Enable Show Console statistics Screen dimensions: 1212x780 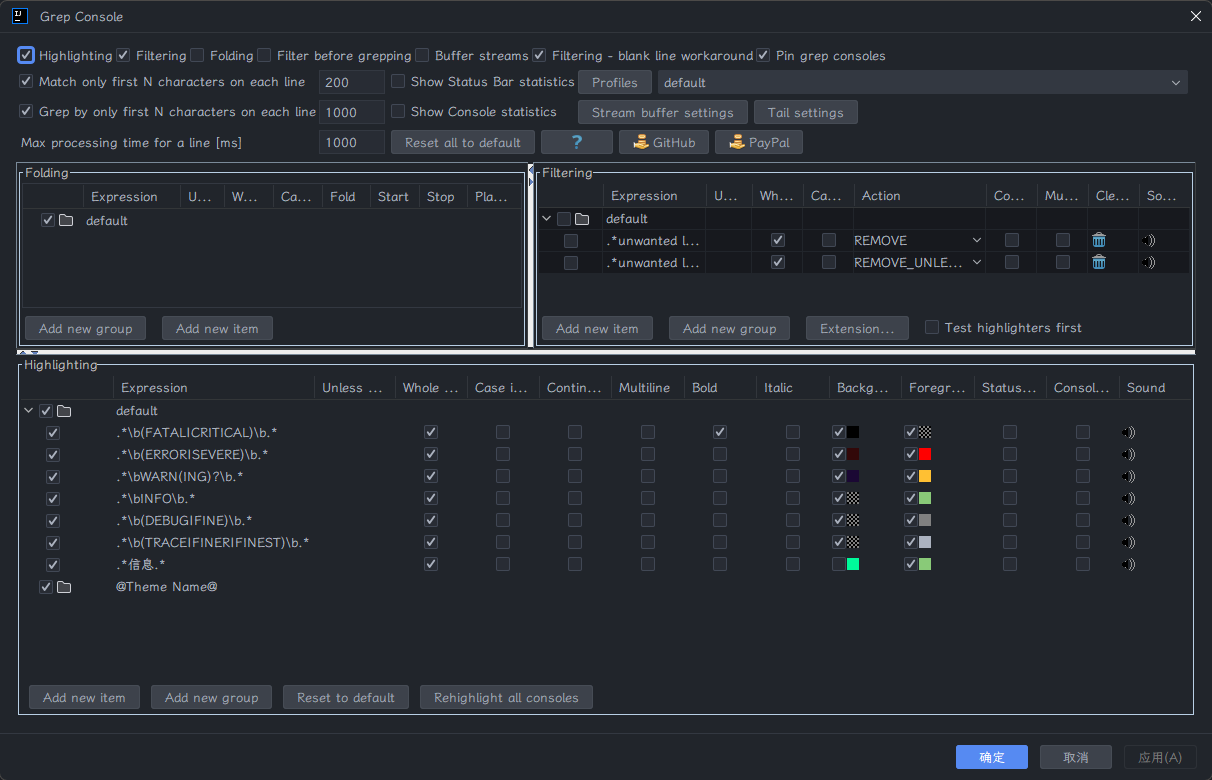click(398, 112)
